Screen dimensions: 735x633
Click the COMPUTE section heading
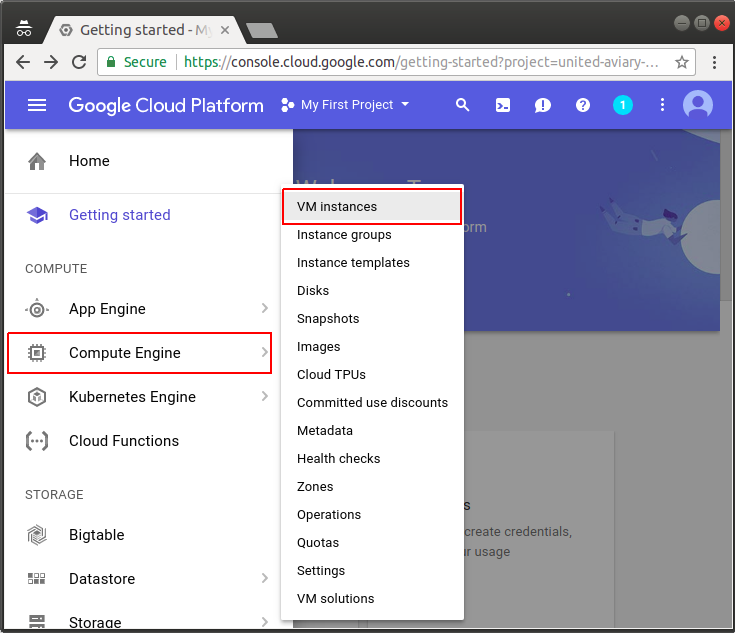point(56,269)
